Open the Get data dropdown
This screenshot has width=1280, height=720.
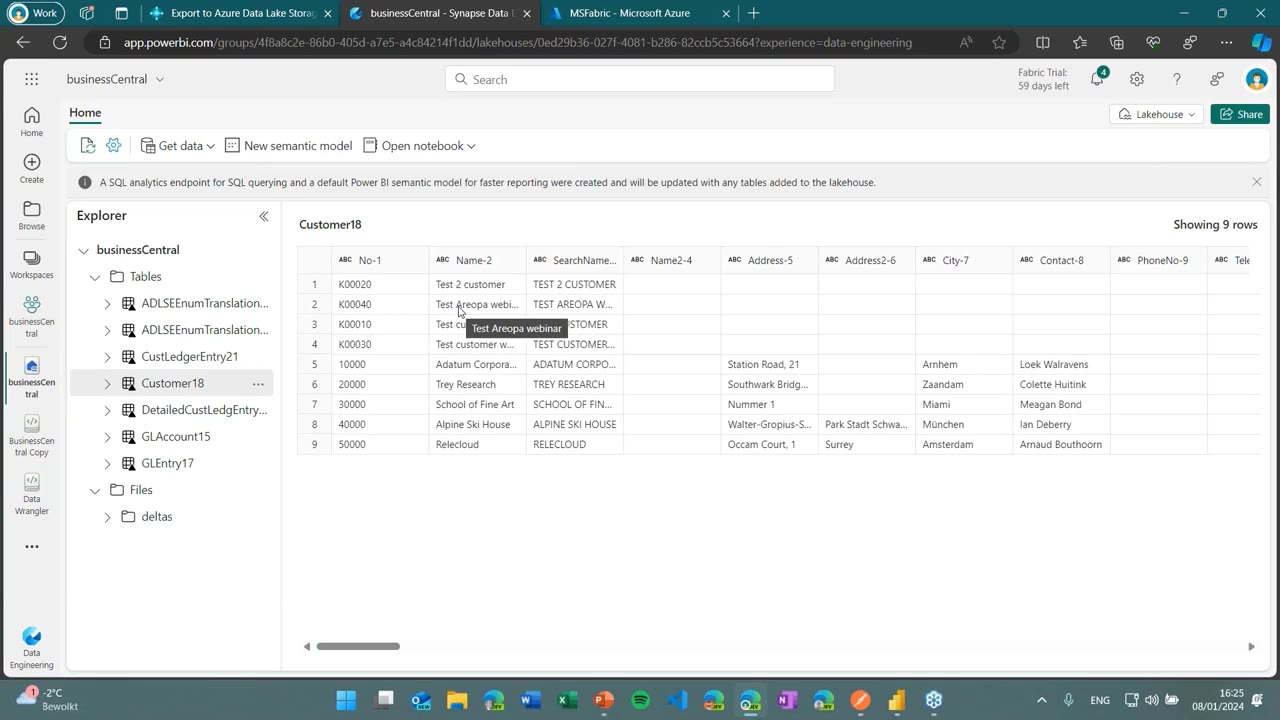(178, 146)
